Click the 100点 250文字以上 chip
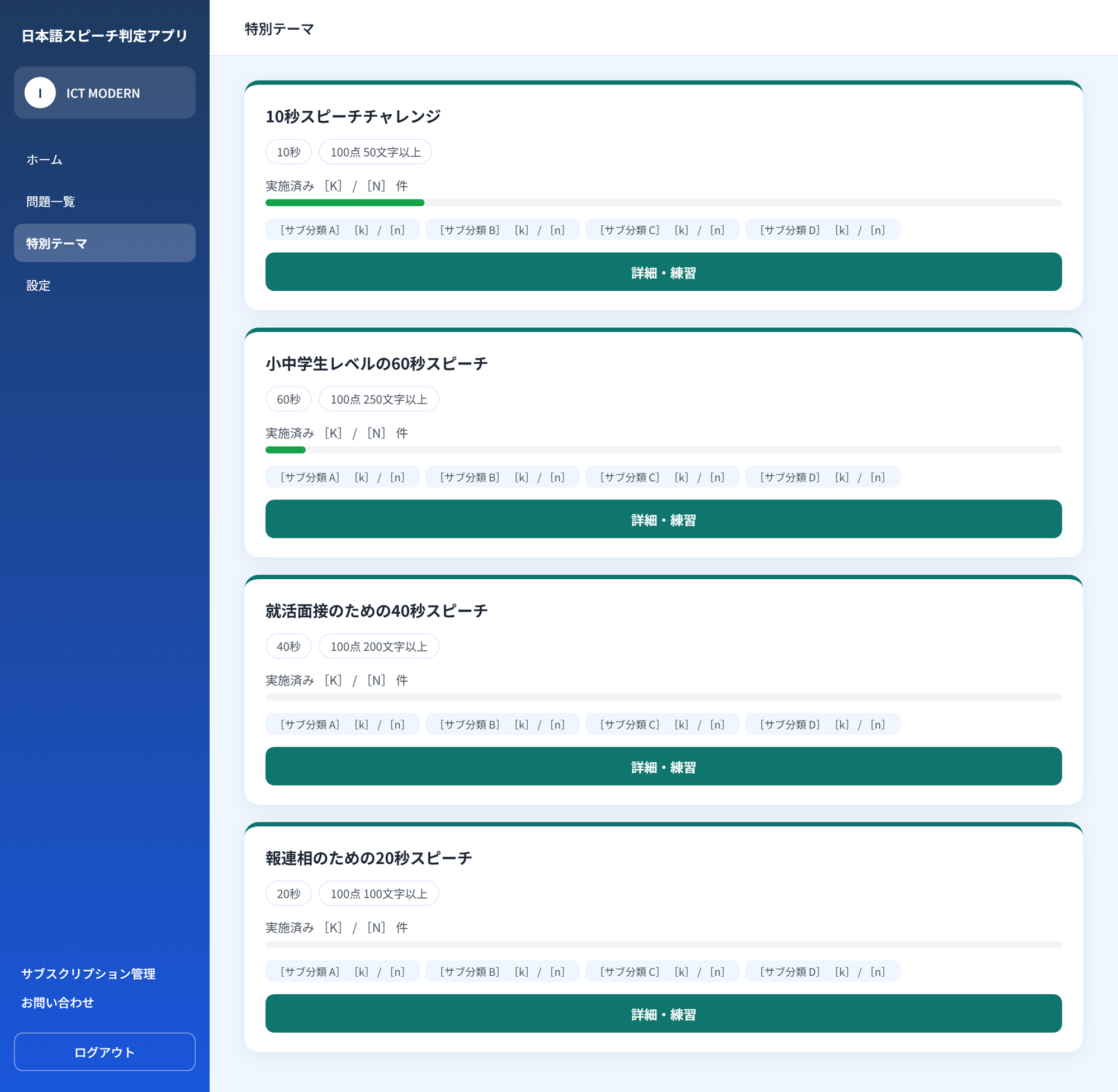Viewport: 1118px width, 1092px height. click(379, 399)
